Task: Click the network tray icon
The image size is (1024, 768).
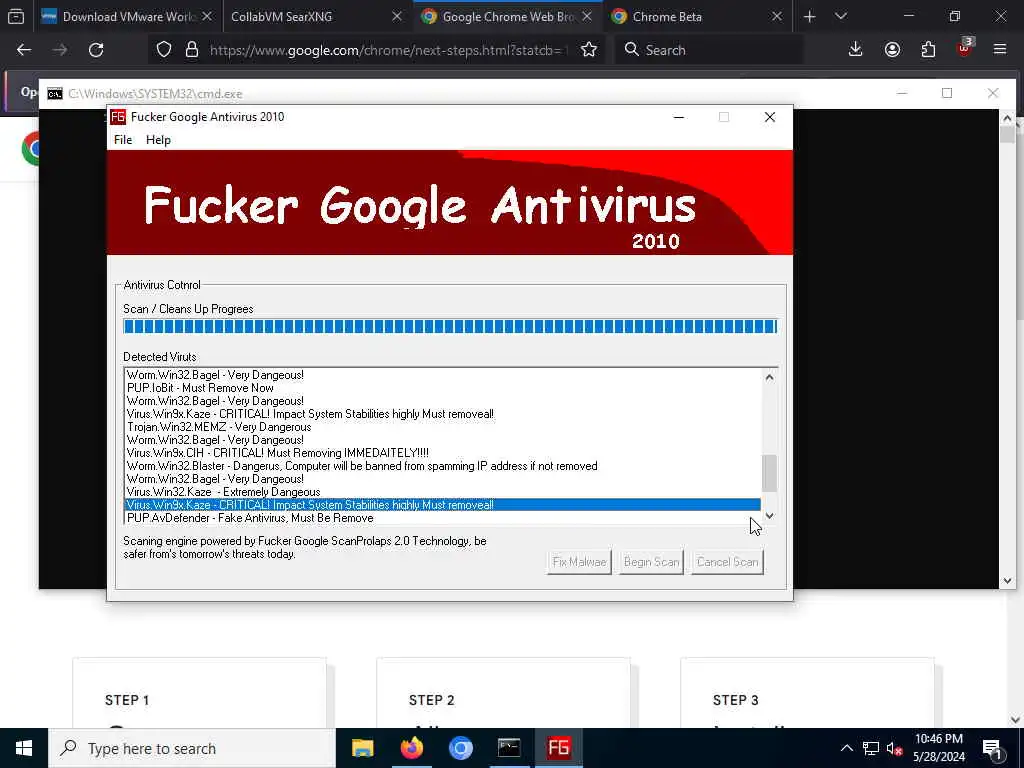Action: click(x=871, y=748)
